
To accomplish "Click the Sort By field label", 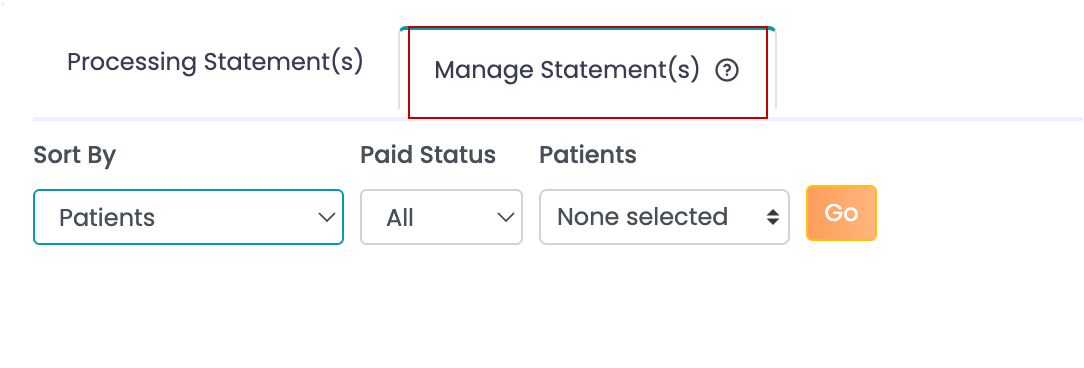I will coord(75,155).
